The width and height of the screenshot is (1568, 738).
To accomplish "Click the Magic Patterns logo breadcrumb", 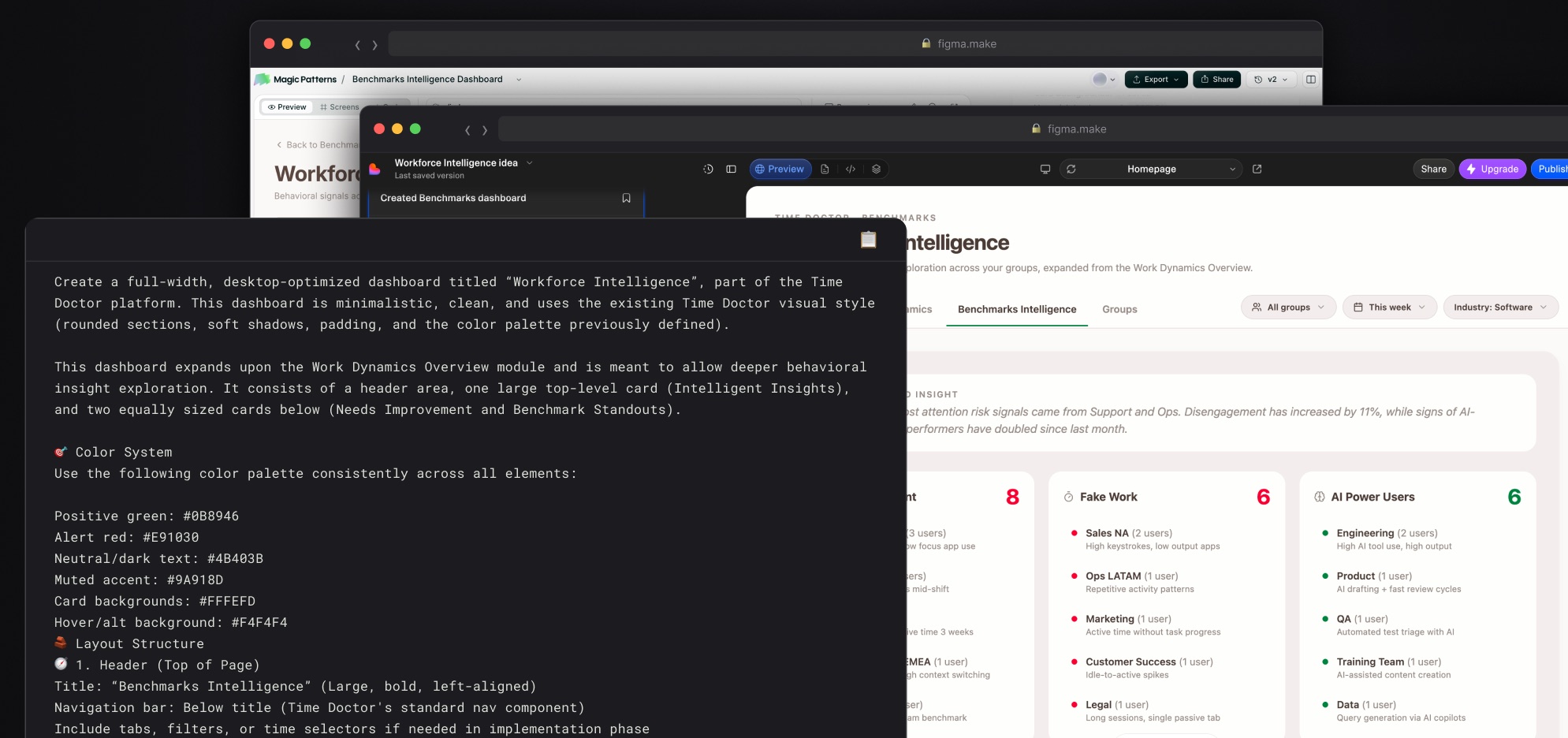I will point(296,79).
